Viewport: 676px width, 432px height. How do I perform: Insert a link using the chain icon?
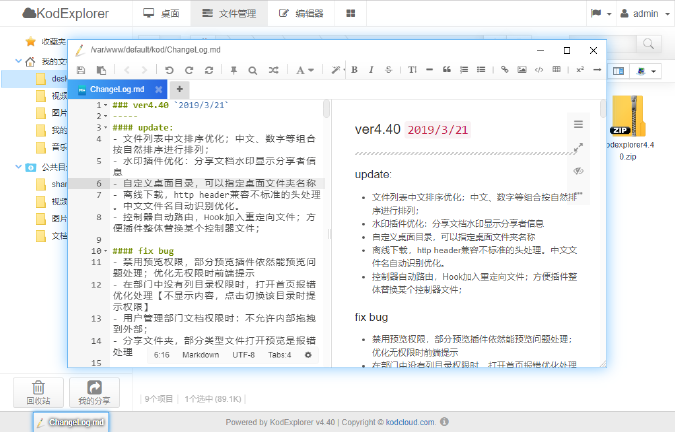pos(506,70)
